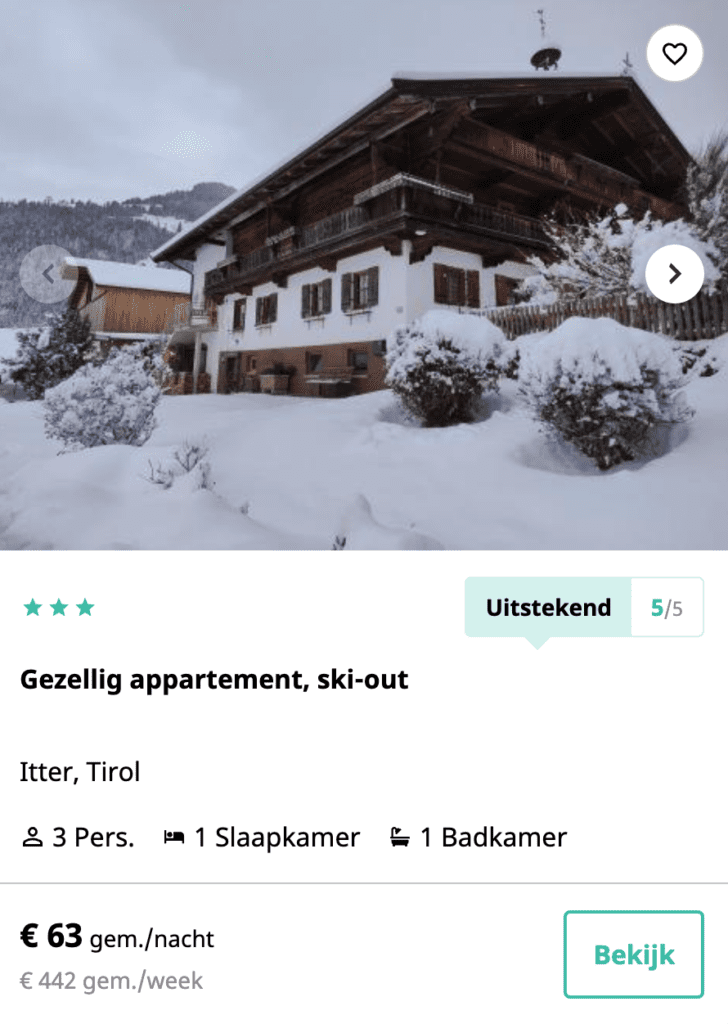Screen dimensions: 728x1024
Task: Open the title 'Gezellig appartement, ski-out'
Action: pyautogui.click(x=214, y=680)
